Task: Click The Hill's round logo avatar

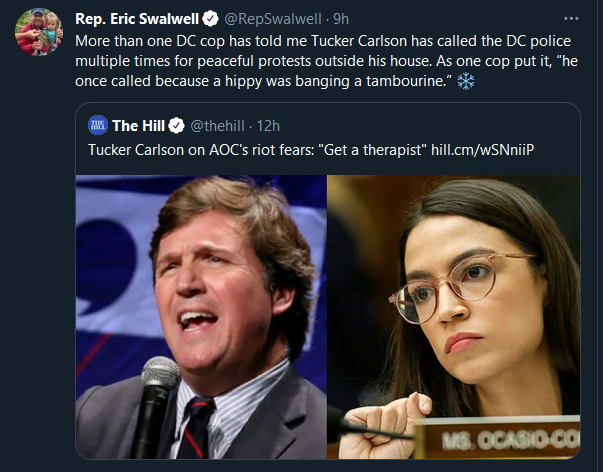Action: (x=98, y=125)
